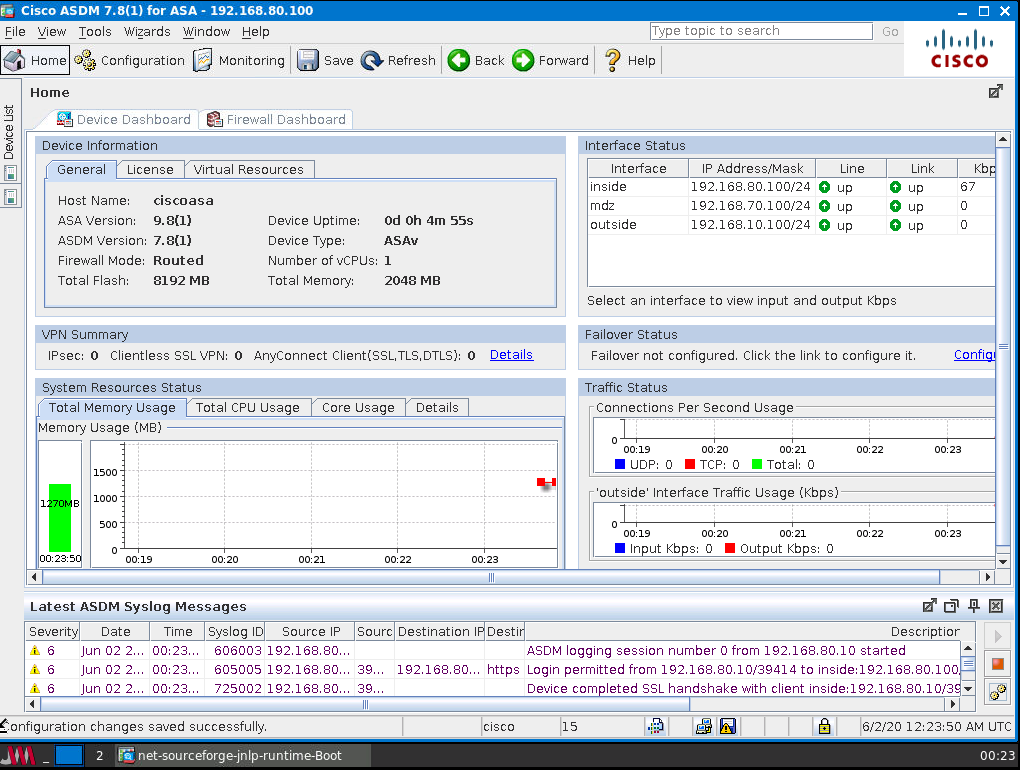
Task: Save configuration with the floppy disk icon
Action: pyautogui.click(x=325, y=60)
